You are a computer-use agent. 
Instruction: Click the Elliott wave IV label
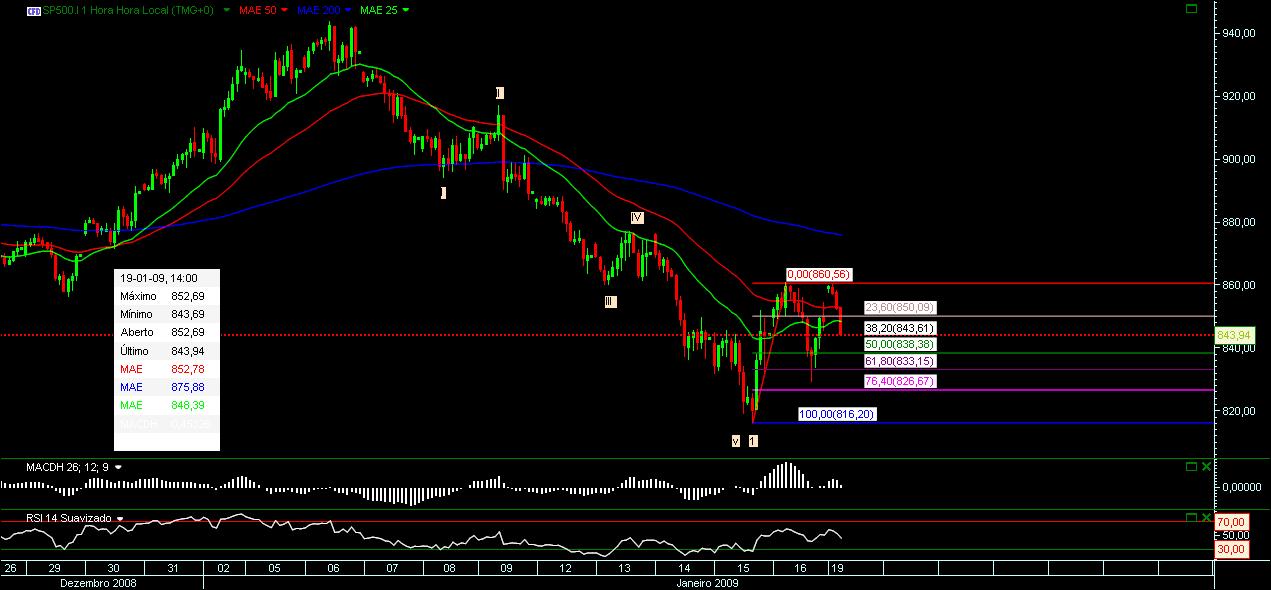[x=636, y=217]
